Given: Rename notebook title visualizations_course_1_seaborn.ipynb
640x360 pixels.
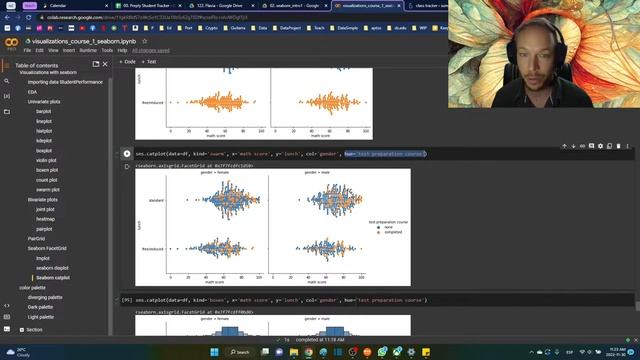Looking at the screenshot, I should pos(84,41).
